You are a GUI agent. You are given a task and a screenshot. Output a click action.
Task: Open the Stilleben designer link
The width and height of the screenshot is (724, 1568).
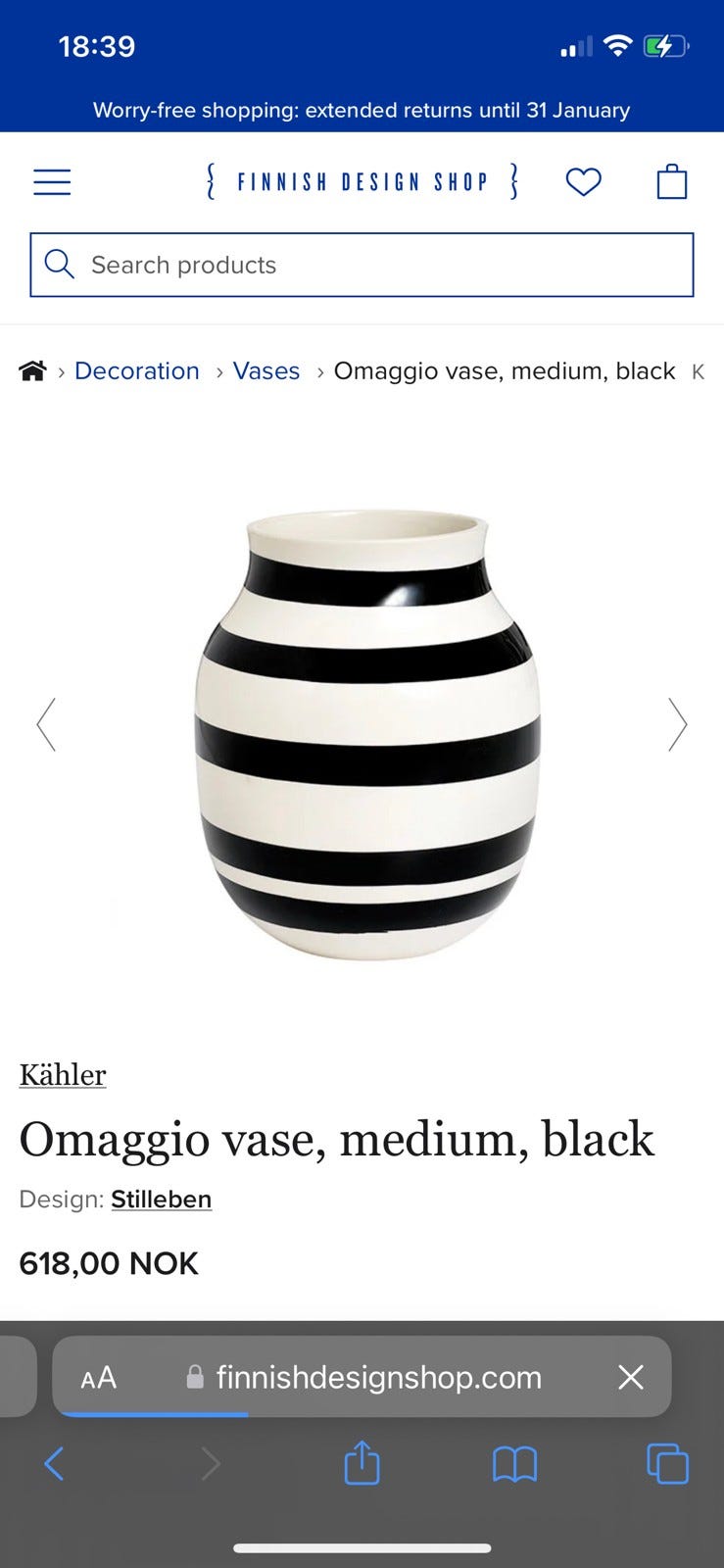click(x=162, y=1200)
